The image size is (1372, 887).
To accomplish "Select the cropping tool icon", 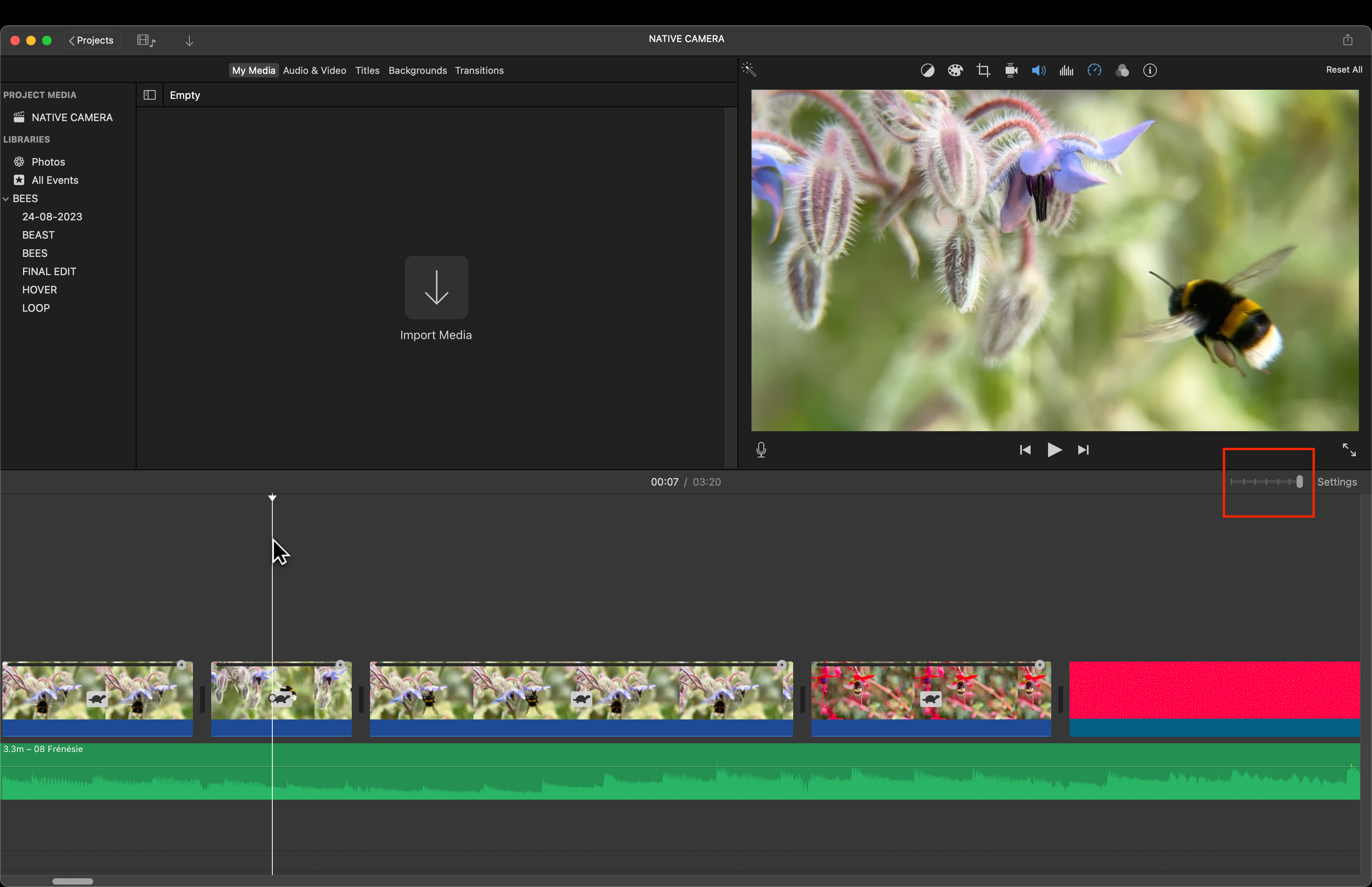I will (x=983, y=70).
